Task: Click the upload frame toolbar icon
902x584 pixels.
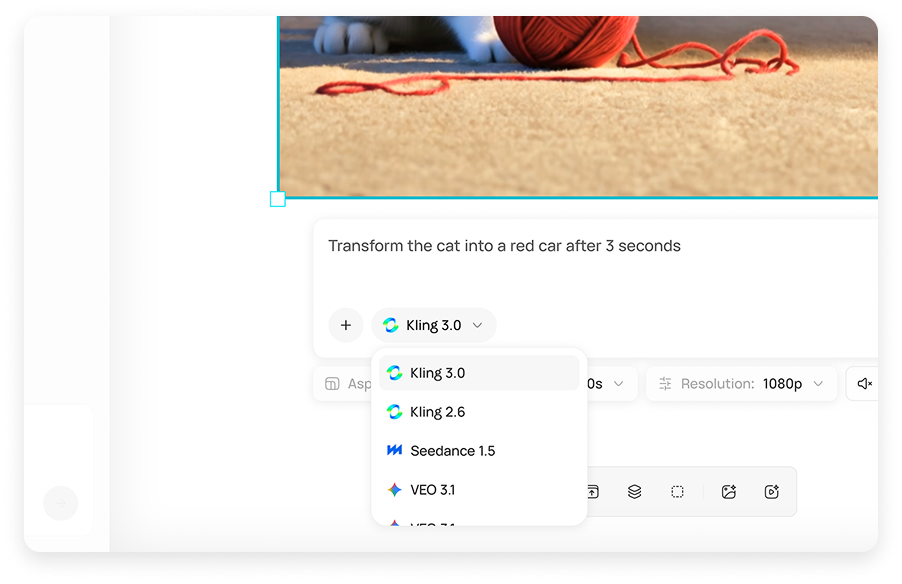Action: pos(592,492)
